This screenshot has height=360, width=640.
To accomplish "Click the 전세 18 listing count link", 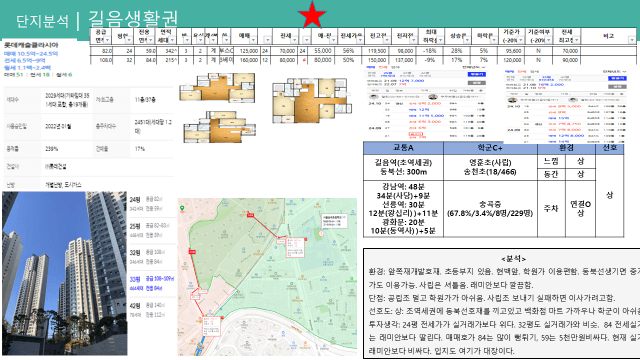I will click(x=40, y=75).
